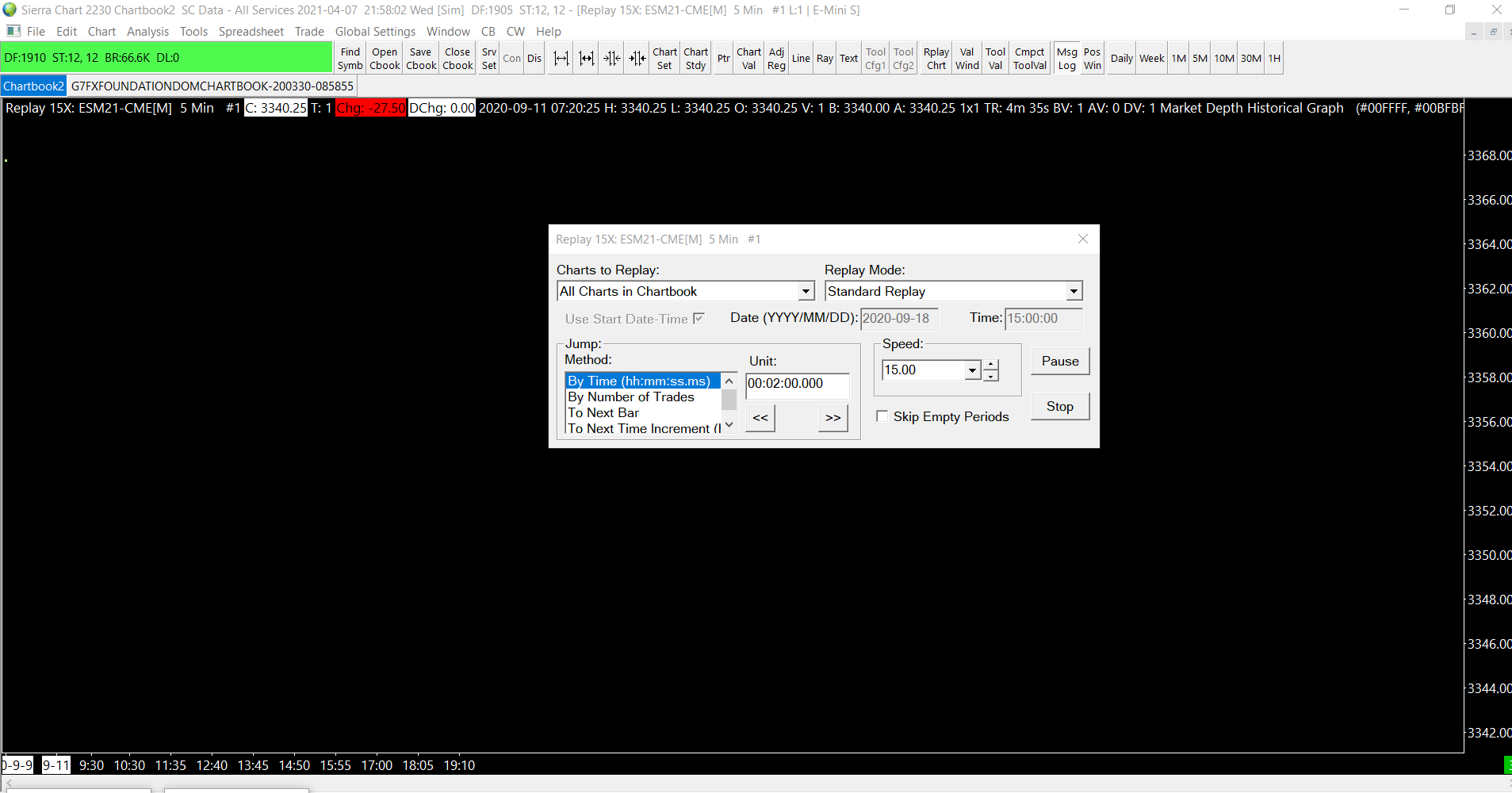Open the Msg Log

pyautogui.click(x=1067, y=59)
